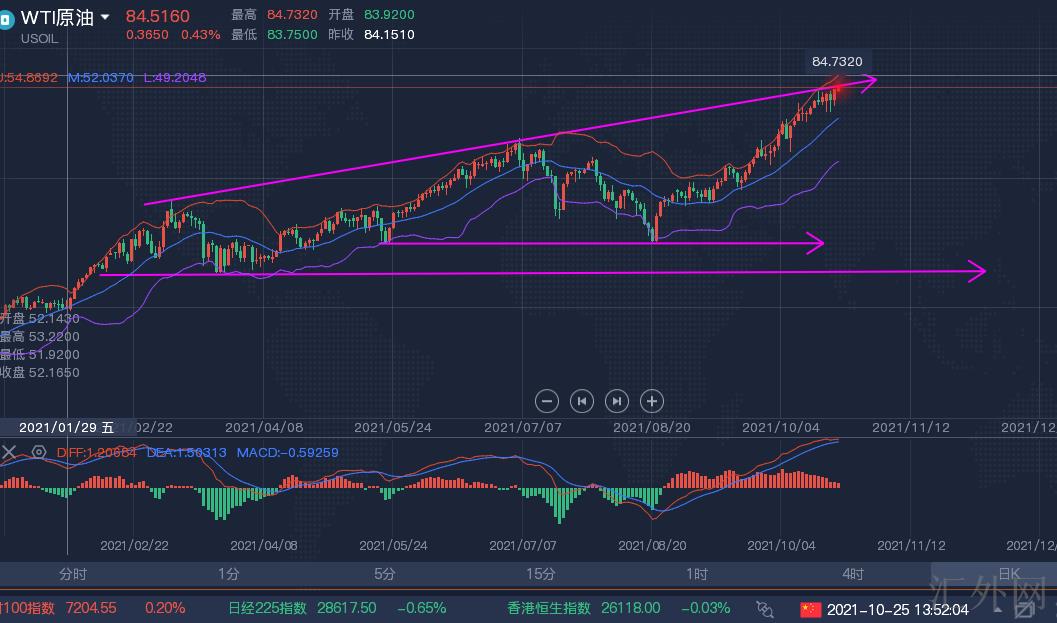The width and height of the screenshot is (1057, 623).
Task: Select the 5分 timeframe tab
Action: tap(385, 574)
